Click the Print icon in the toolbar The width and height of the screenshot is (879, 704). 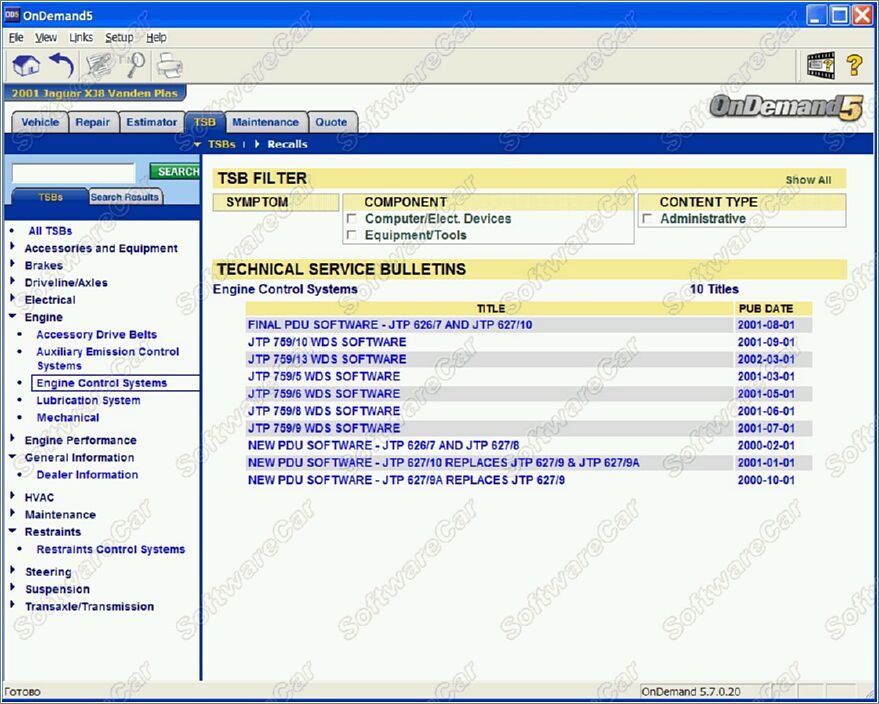pos(169,66)
